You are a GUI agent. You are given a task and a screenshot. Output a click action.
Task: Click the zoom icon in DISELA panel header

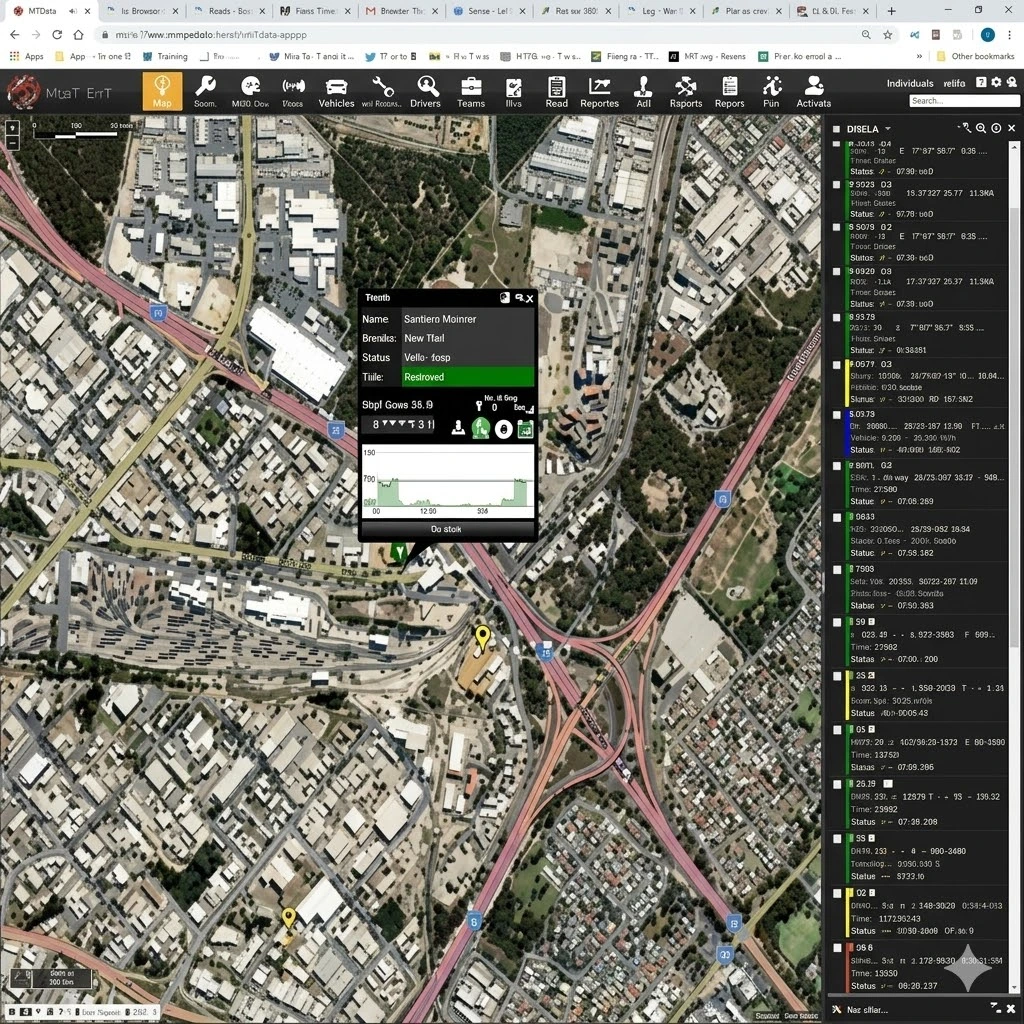[x=980, y=129]
